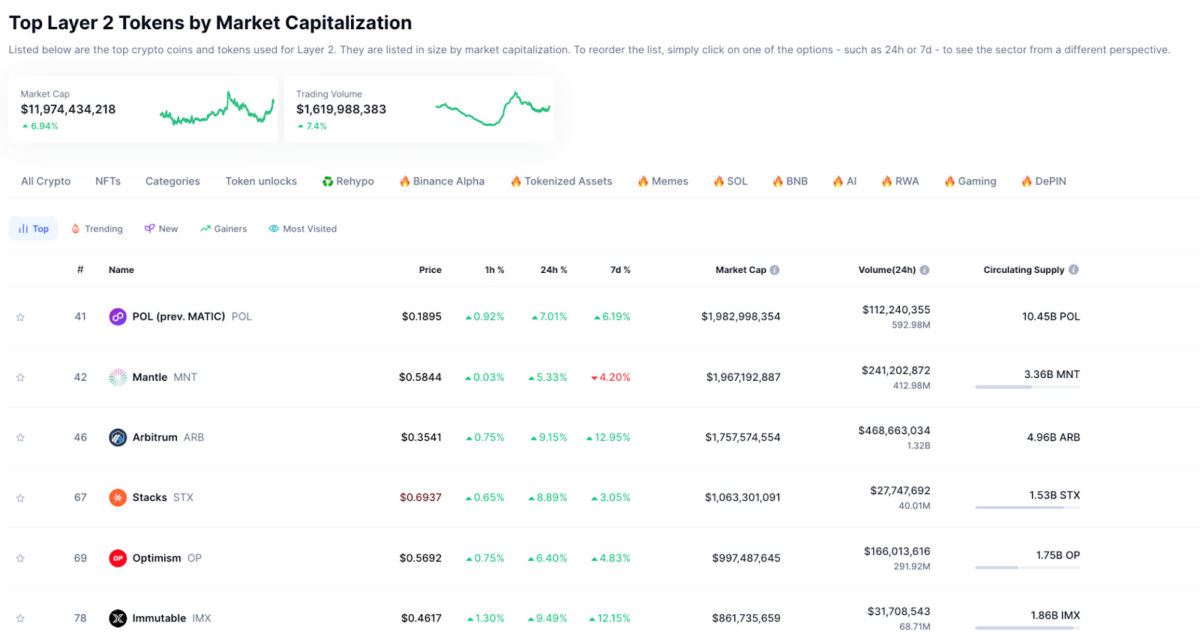Click Optimism volume $166,013,616
Screen dimensions: 1200x638
click(897, 551)
